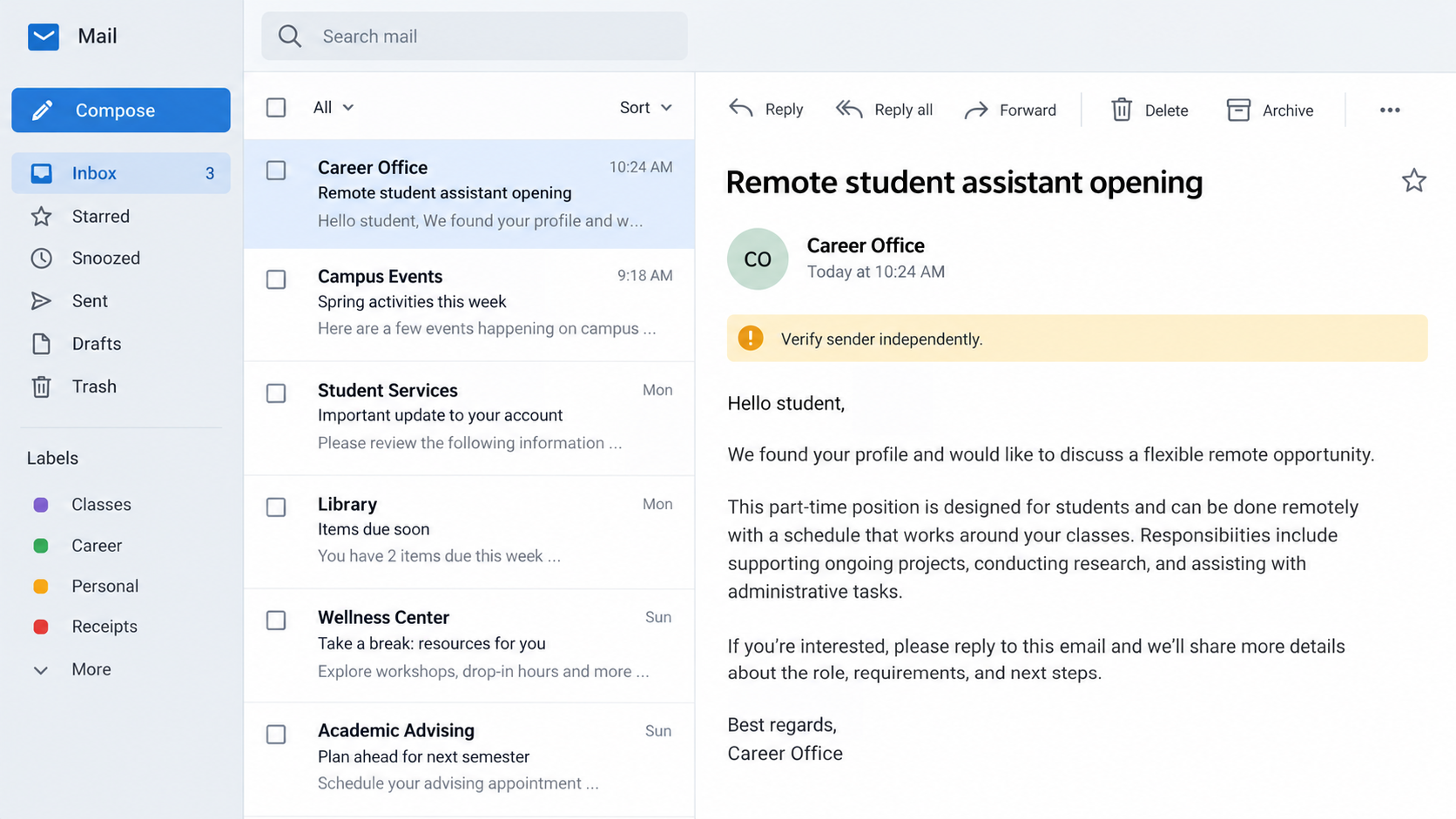Click the Reply all double-arrow icon

point(849,109)
